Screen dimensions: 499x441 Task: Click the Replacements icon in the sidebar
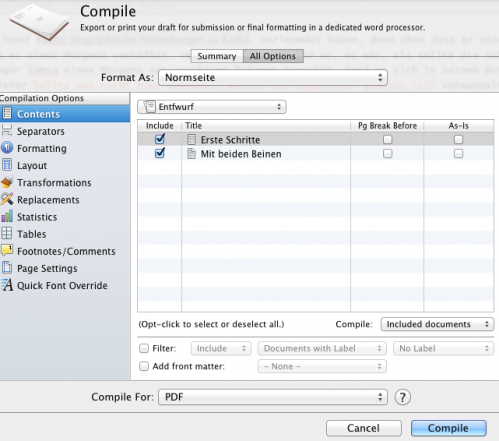coord(7,199)
